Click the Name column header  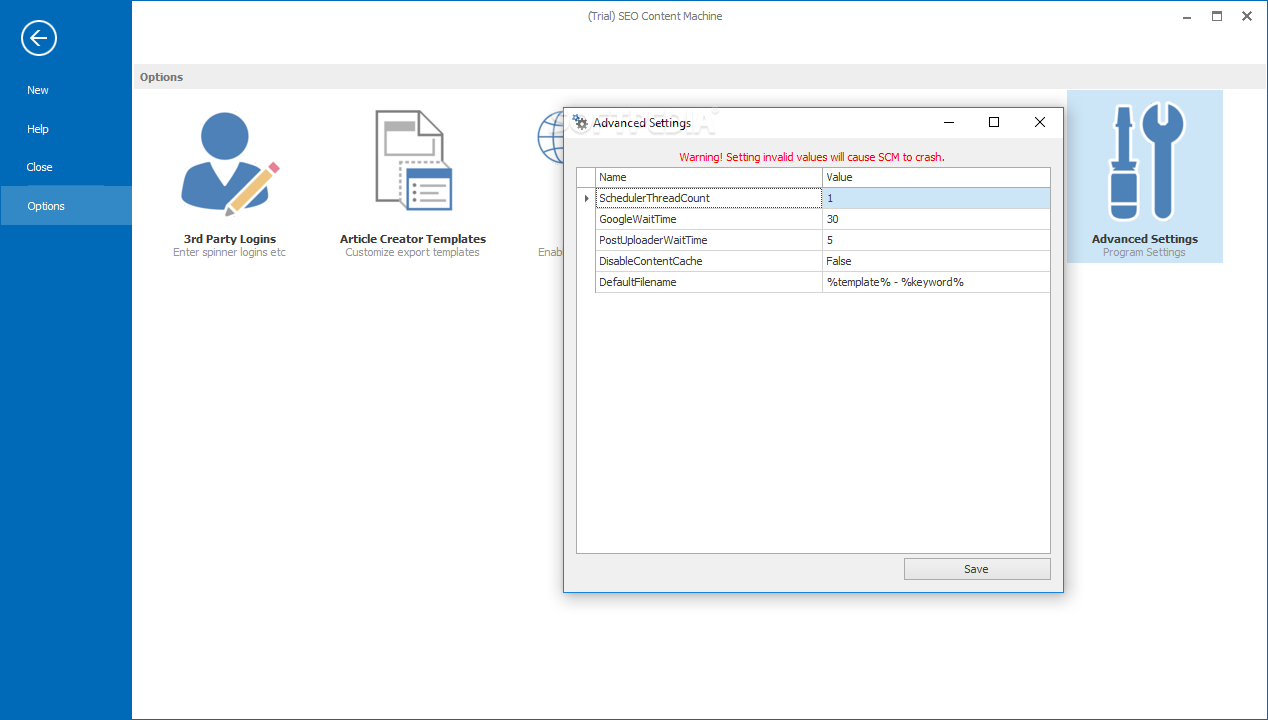click(x=709, y=177)
